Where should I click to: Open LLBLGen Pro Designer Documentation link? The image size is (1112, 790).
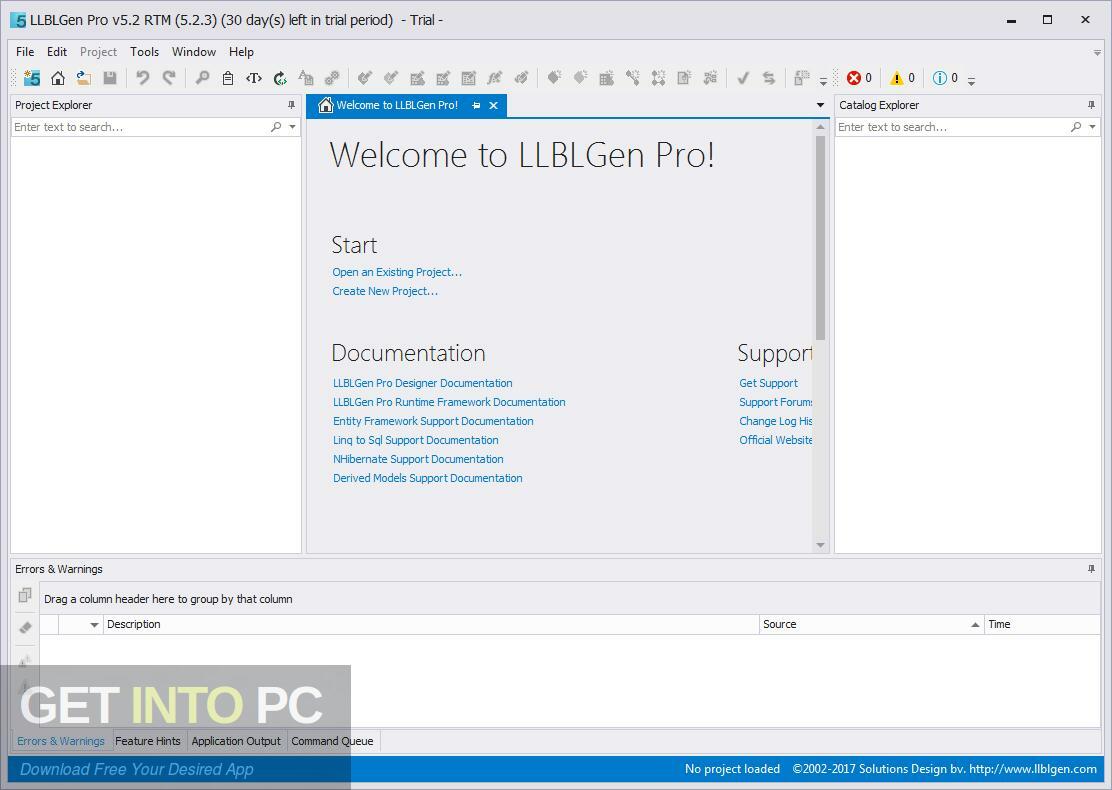423,383
